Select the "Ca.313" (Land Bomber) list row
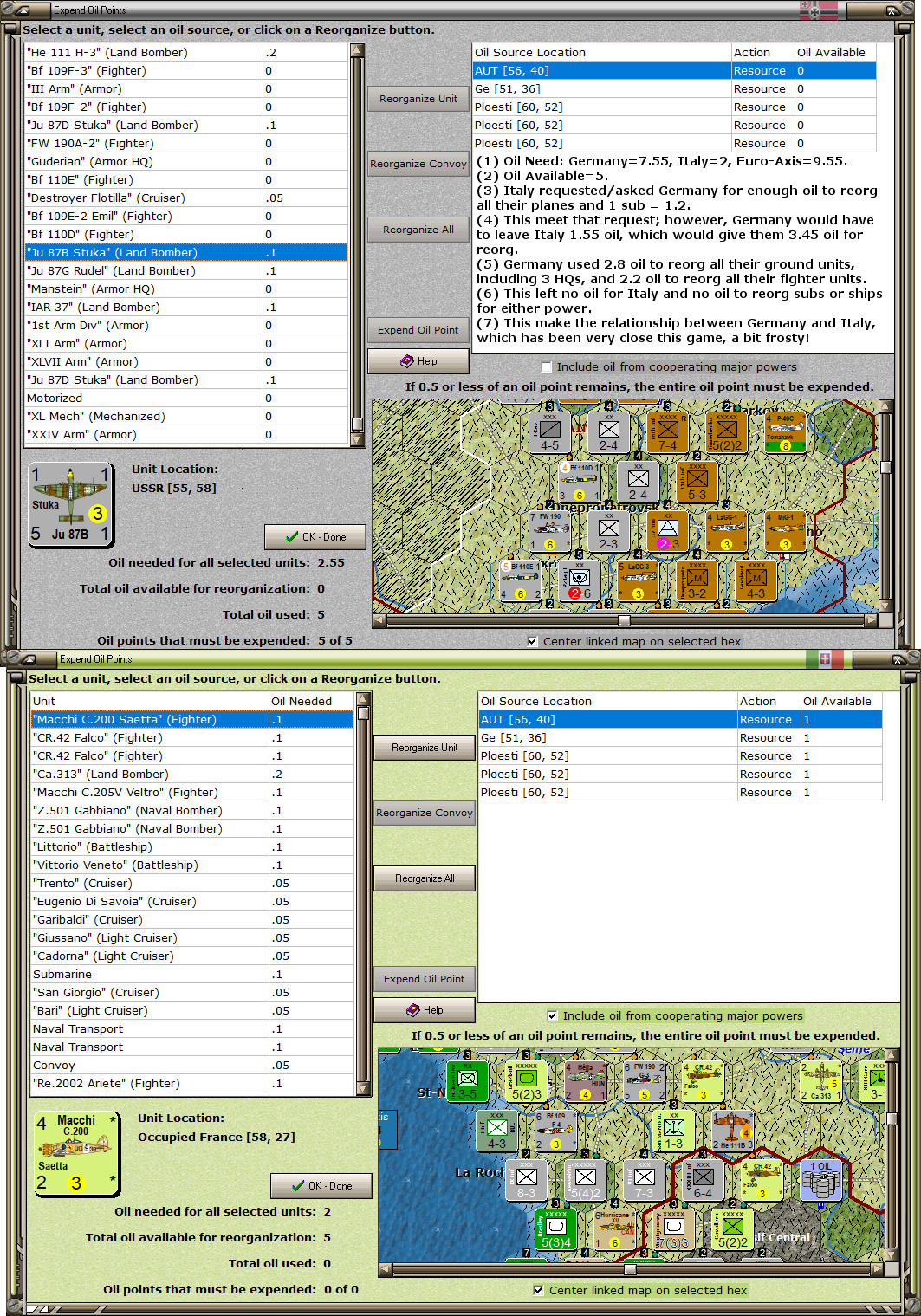The height and width of the screenshot is (1316, 921). [192, 774]
